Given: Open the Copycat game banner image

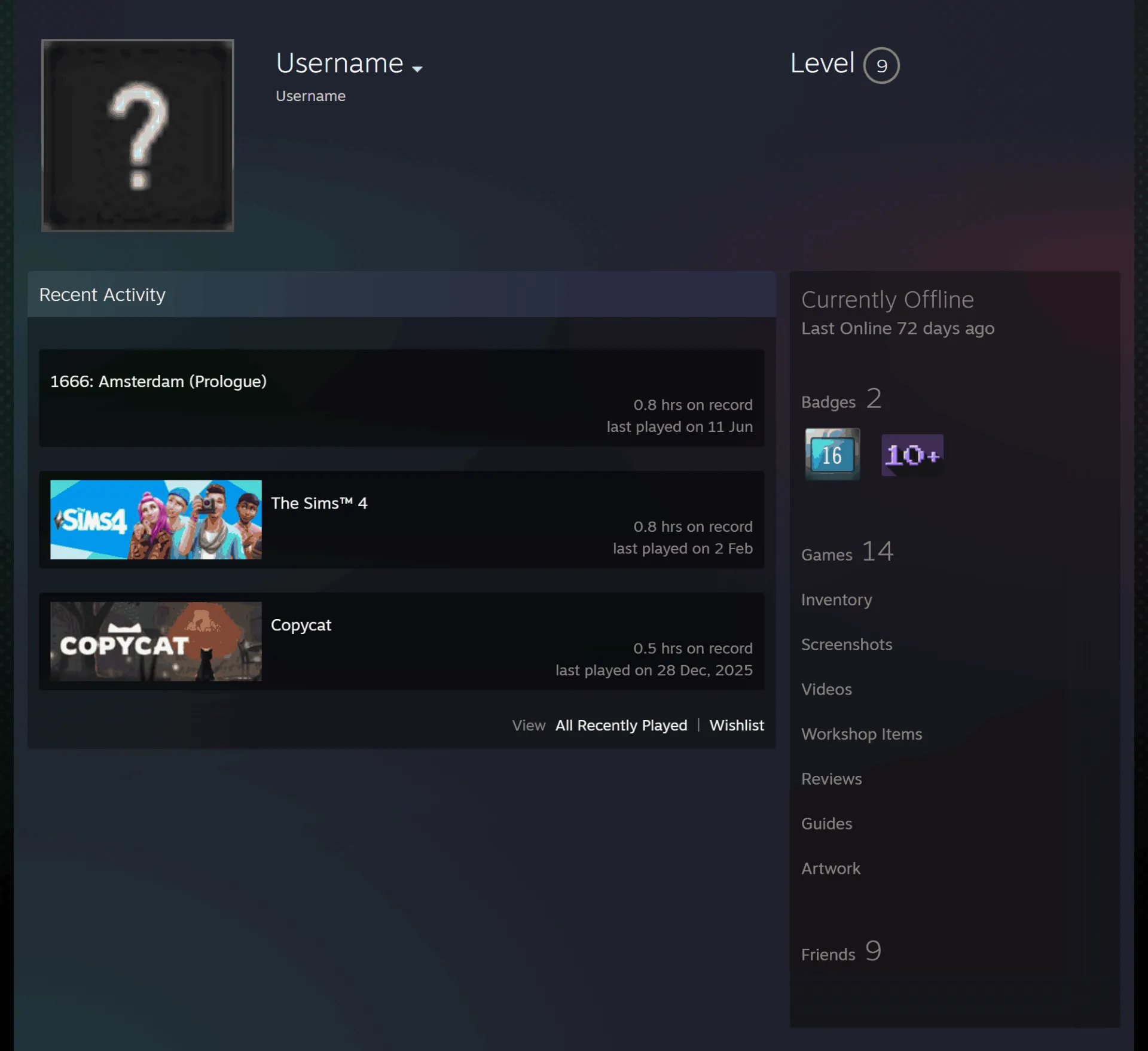Looking at the screenshot, I should (x=156, y=641).
